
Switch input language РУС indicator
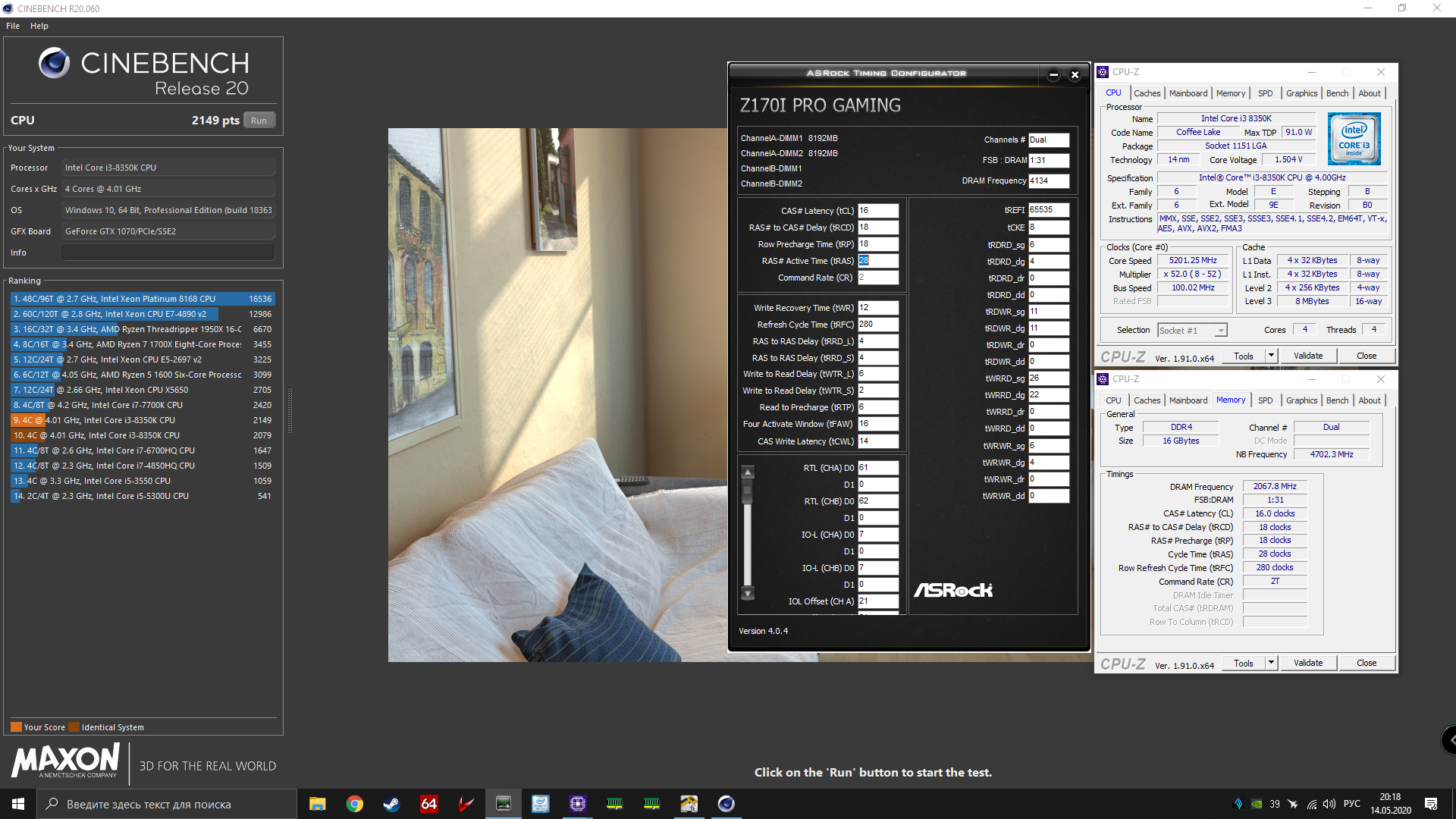[1352, 804]
